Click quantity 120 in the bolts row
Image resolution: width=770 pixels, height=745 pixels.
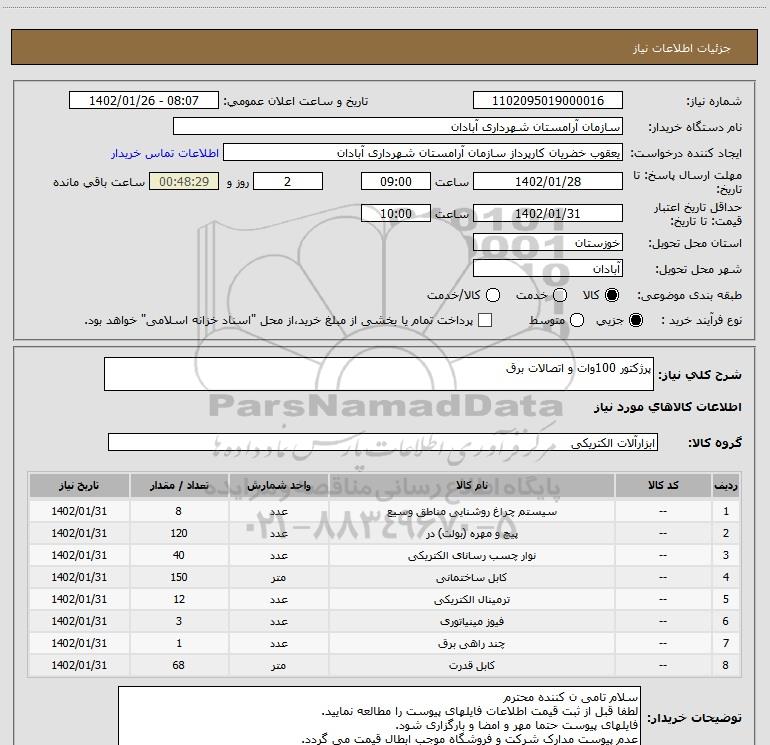point(179,533)
